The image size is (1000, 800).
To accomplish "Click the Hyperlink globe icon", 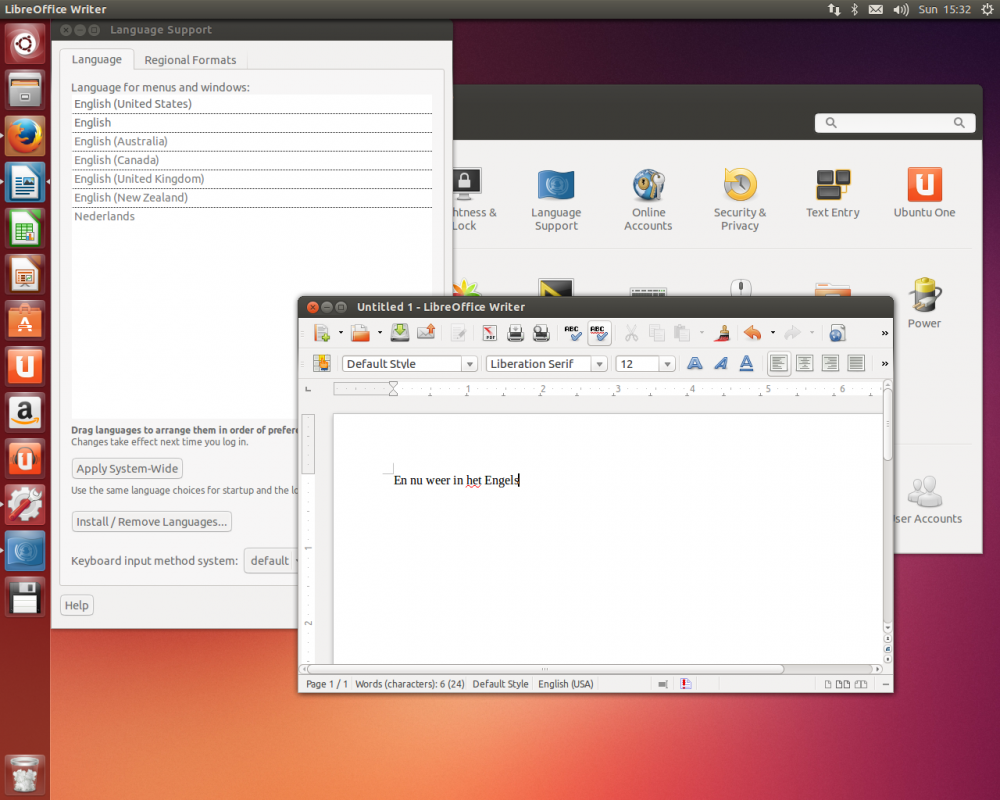I will coord(837,333).
